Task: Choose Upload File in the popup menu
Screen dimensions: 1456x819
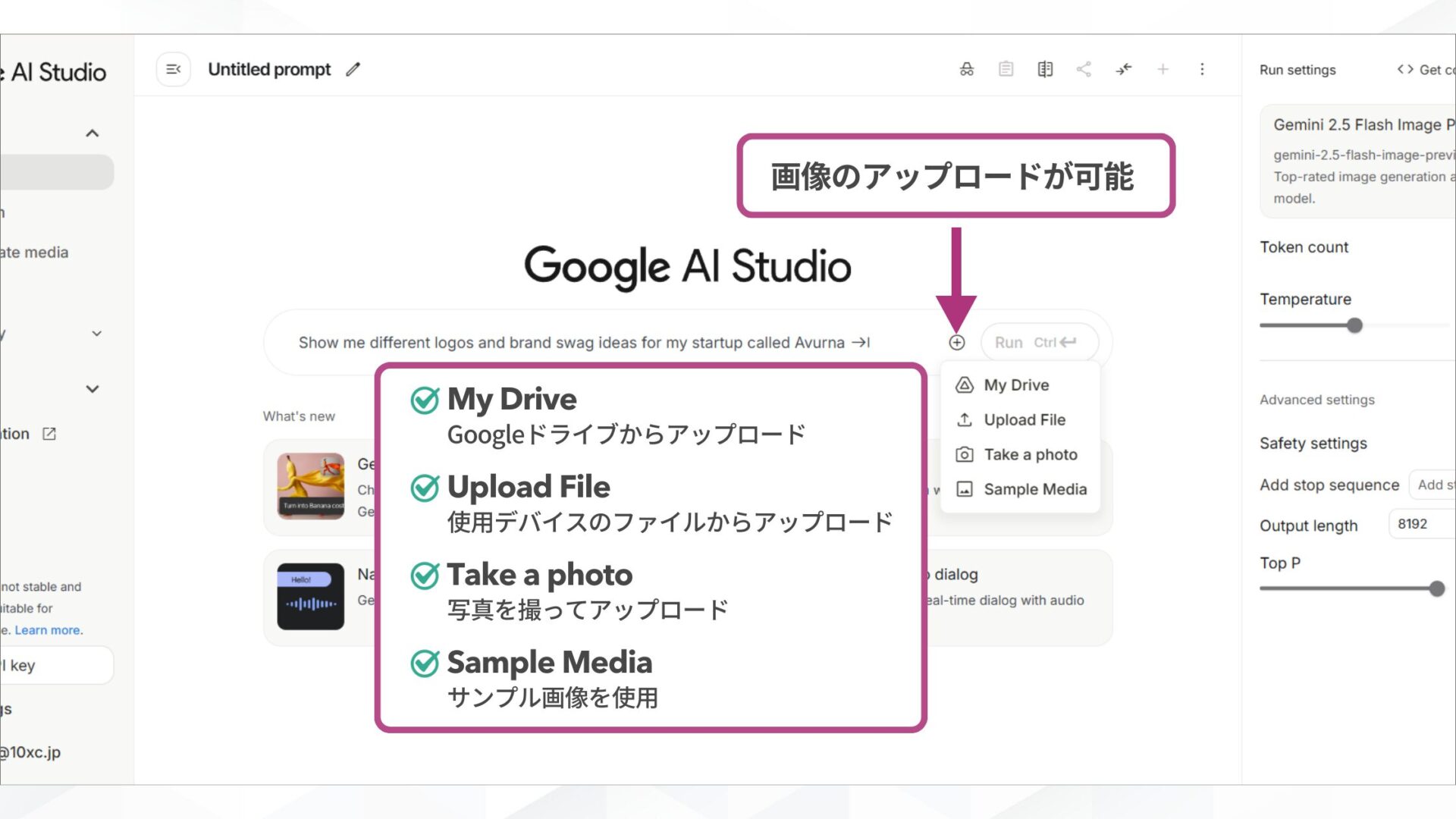Action: point(1024,420)
